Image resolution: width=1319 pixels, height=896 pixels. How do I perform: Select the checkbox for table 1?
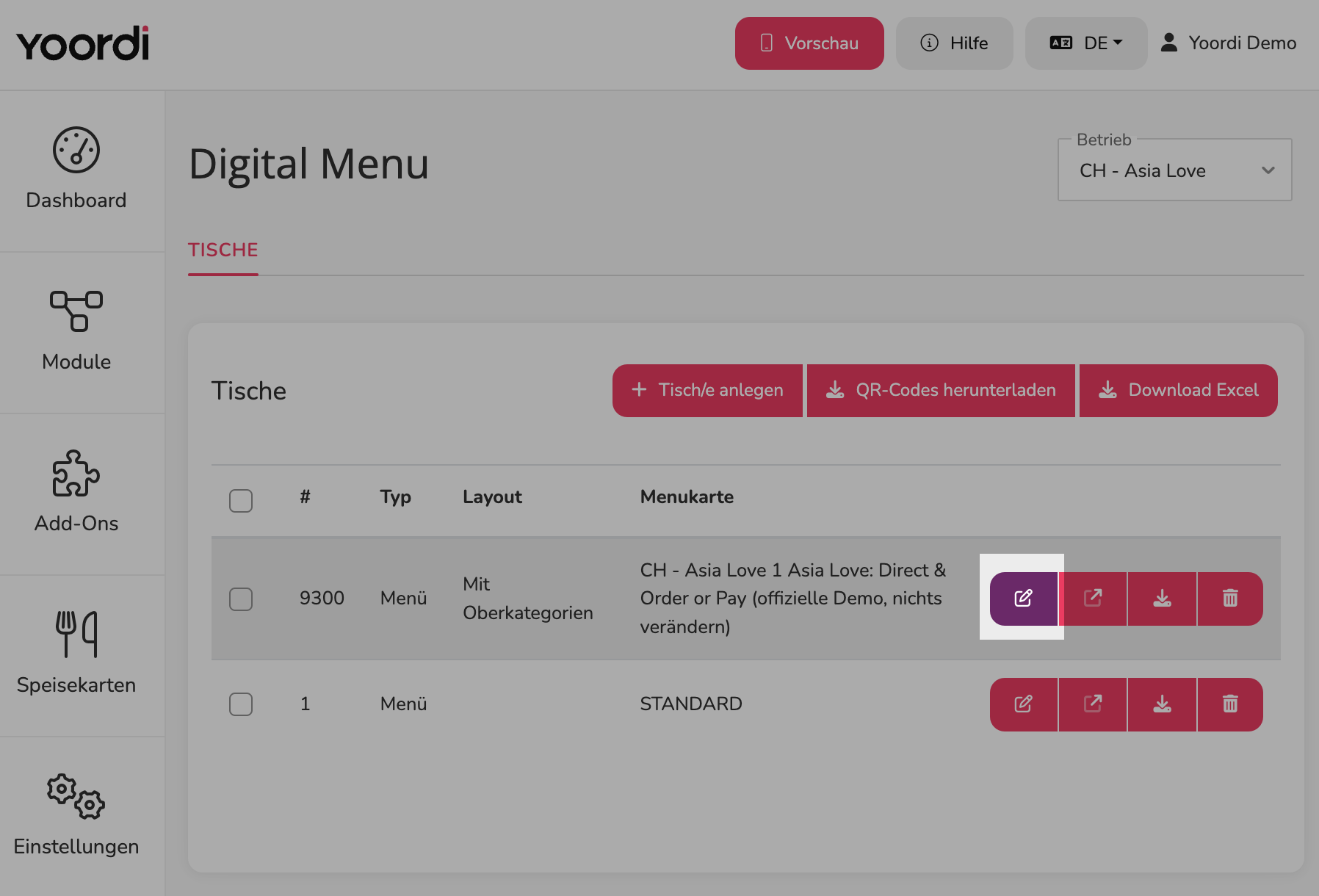pos(241,704)
